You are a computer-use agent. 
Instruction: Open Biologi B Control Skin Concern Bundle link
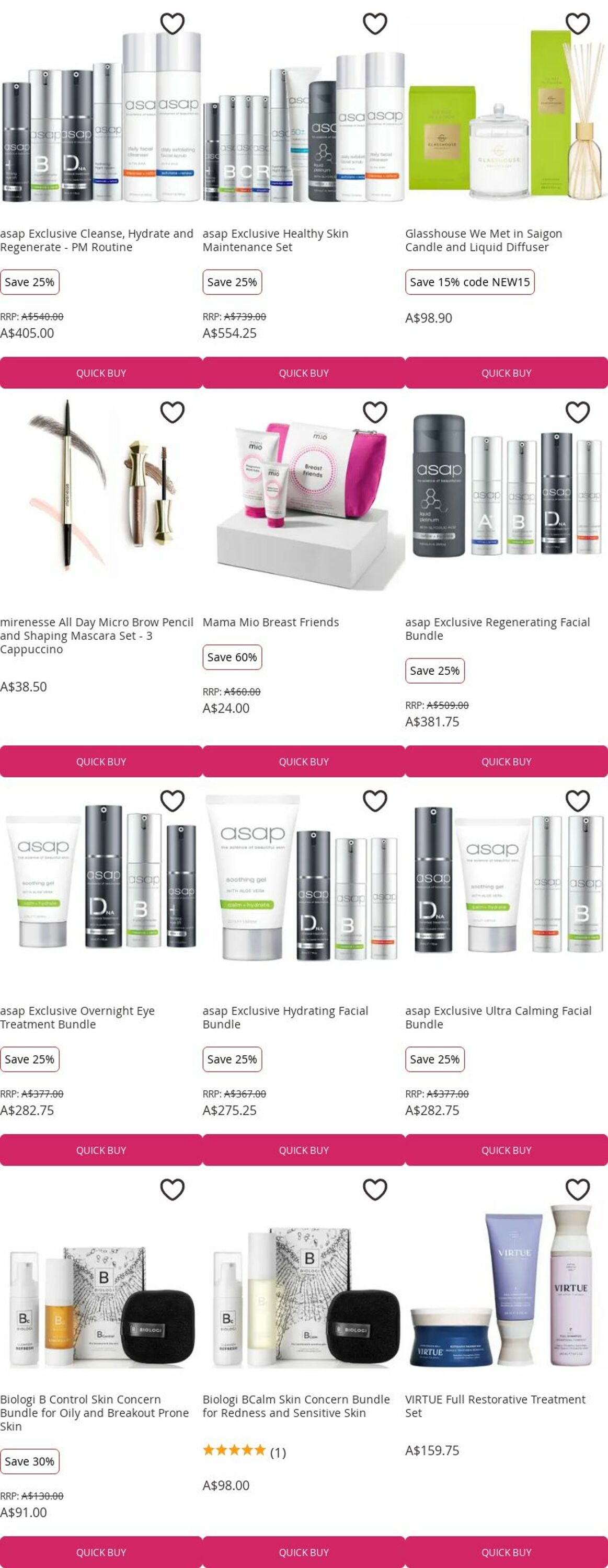94,1413
